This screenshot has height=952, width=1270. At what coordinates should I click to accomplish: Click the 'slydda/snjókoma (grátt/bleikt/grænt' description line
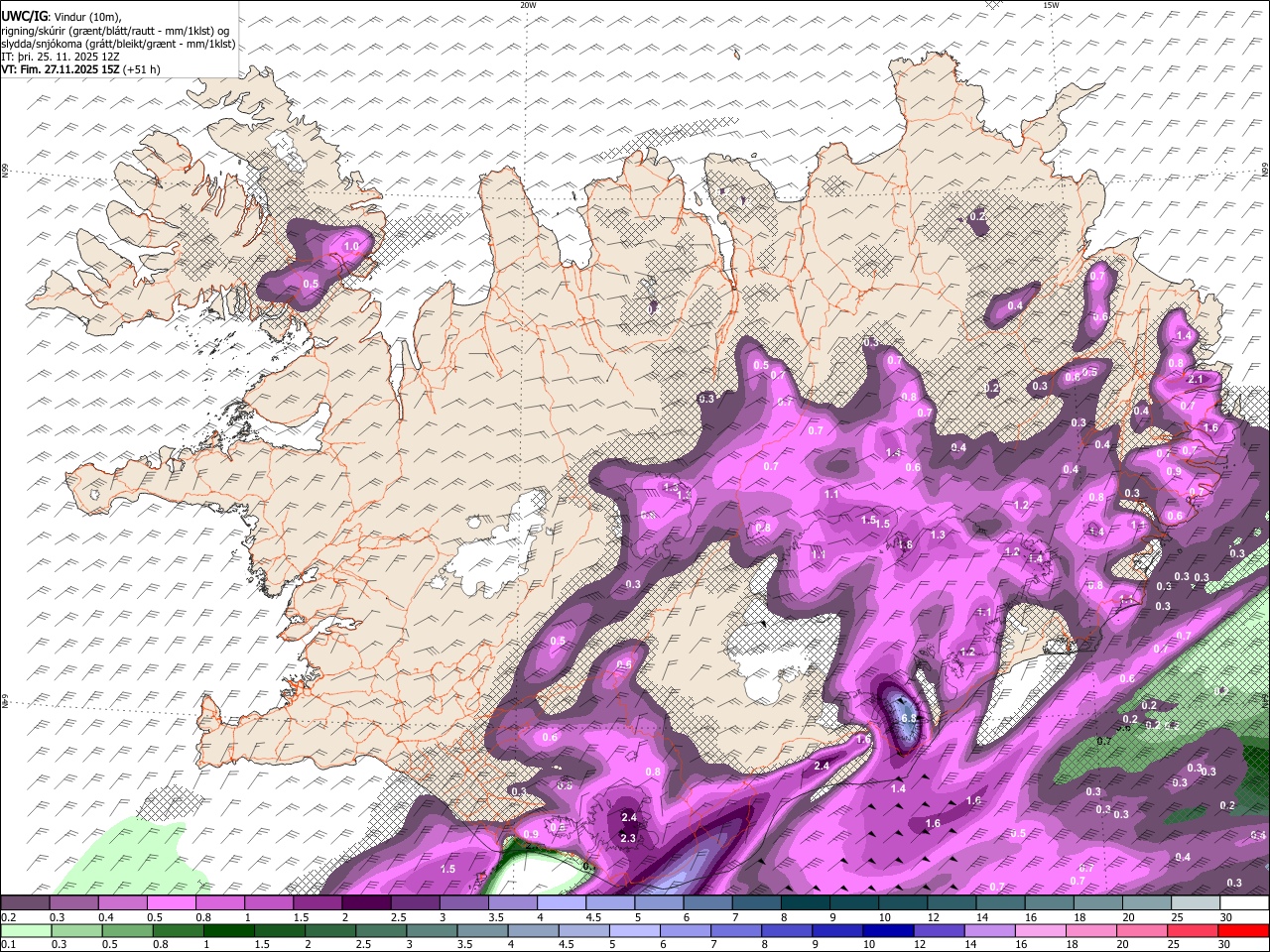pyautogui.click(x=119, y=44)
